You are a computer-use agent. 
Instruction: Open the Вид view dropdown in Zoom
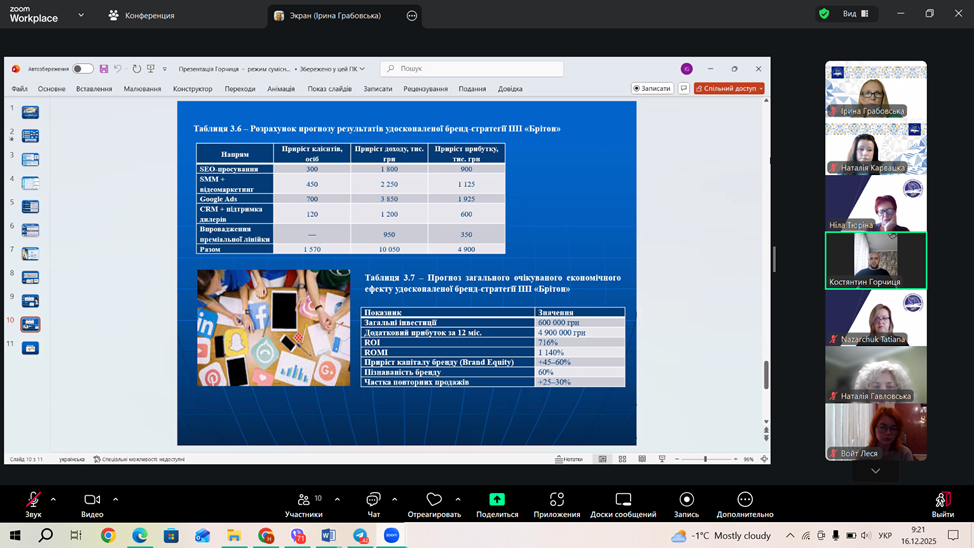click(856, 14)
